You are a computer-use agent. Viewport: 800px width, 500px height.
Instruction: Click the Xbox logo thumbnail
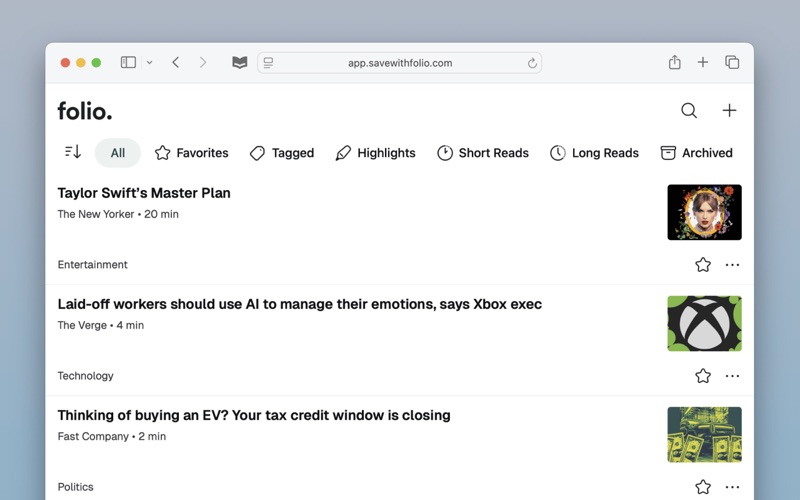704,323
